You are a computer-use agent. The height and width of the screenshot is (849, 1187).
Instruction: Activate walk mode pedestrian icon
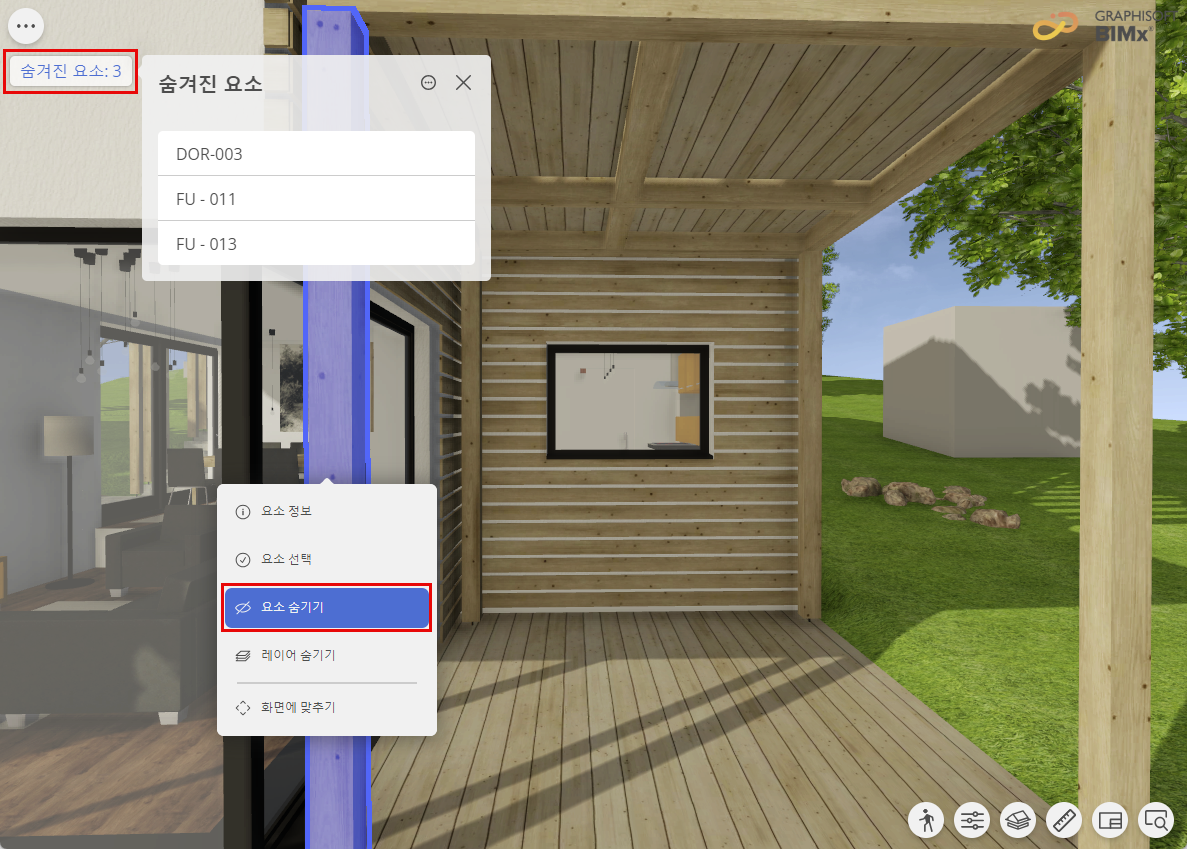click(x=926, y=820)
